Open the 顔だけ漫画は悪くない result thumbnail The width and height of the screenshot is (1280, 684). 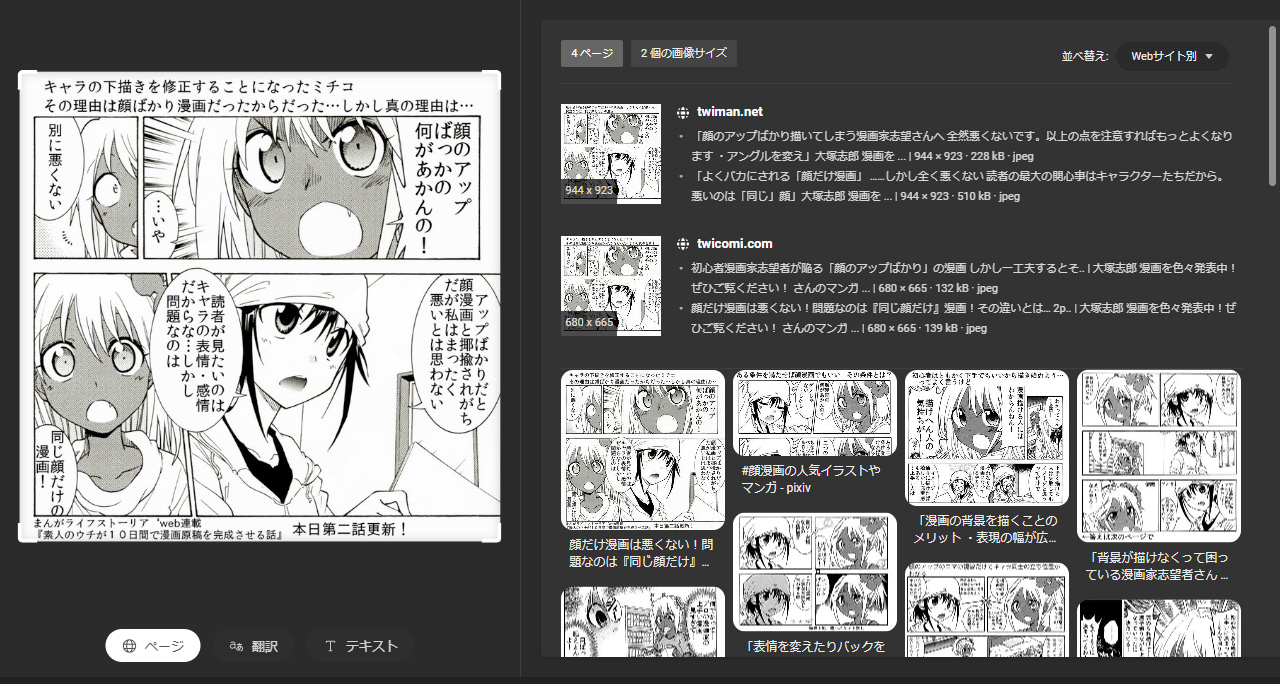(x=642, y=450)
